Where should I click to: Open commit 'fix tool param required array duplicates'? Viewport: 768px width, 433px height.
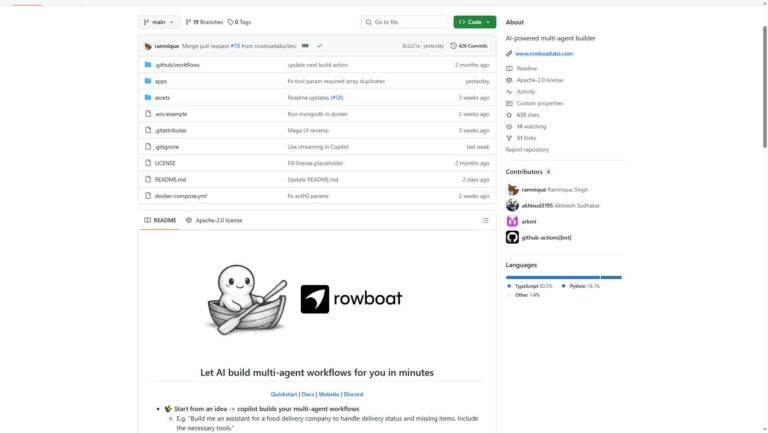336,81
